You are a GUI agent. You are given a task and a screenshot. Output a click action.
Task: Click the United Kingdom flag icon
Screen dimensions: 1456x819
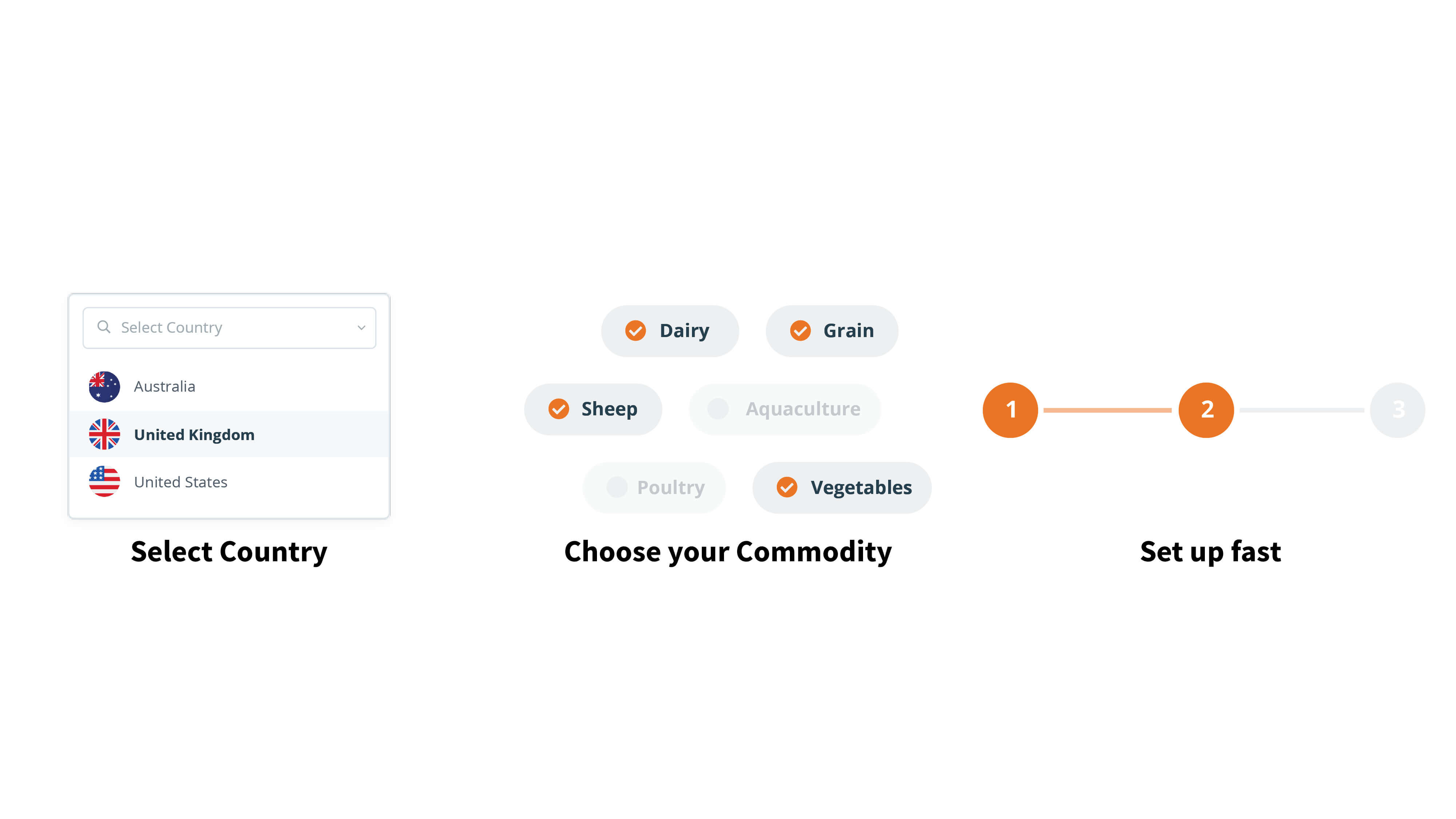(x=104, y=434)
